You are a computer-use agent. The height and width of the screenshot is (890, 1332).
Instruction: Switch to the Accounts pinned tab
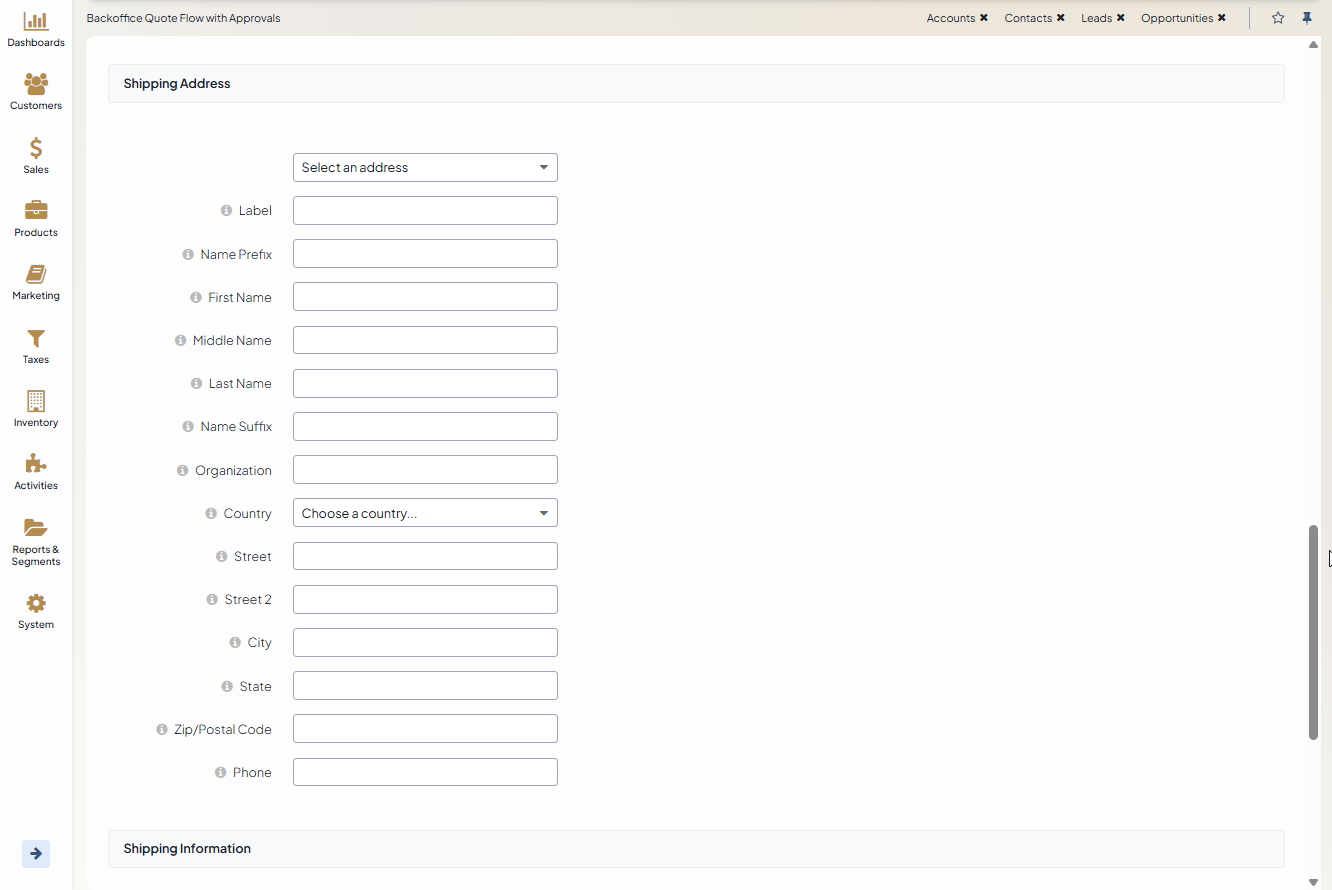point(950,18)
